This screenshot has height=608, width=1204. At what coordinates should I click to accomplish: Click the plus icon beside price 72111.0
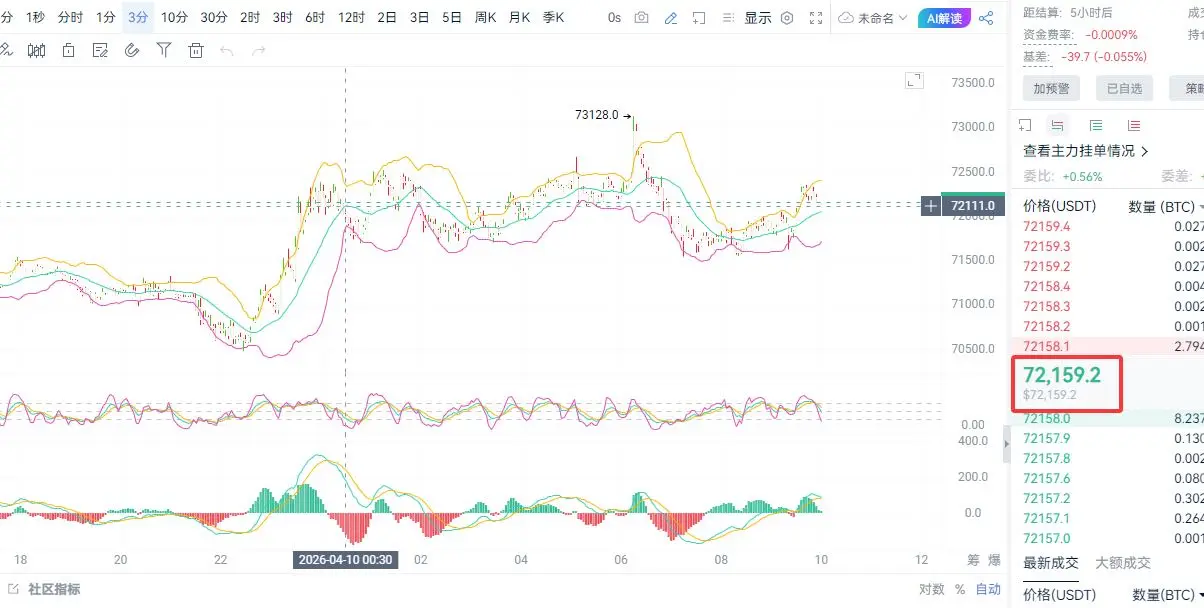(931, 206)
